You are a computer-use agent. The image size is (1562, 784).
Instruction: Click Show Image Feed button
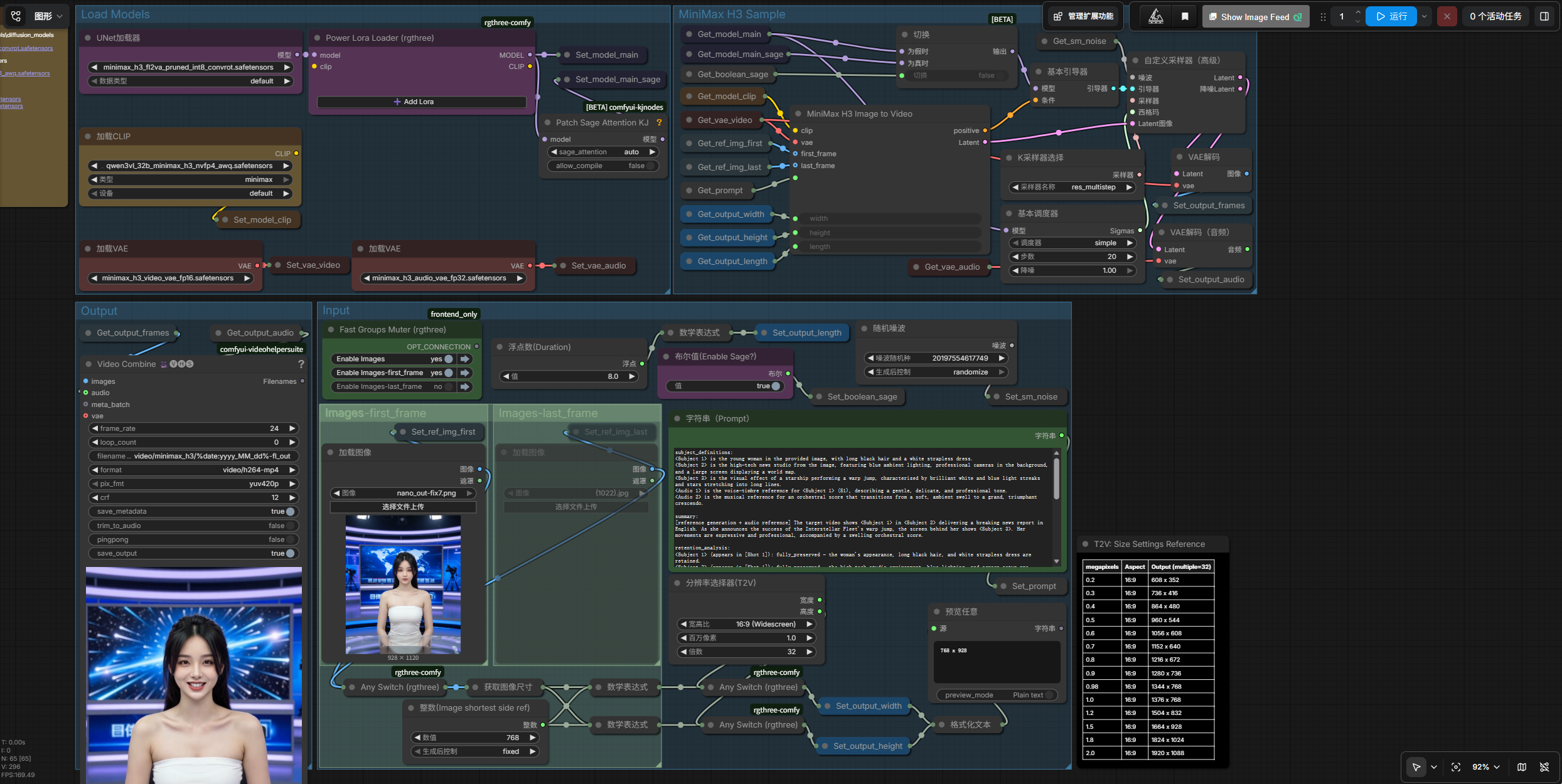point(1256,17)
